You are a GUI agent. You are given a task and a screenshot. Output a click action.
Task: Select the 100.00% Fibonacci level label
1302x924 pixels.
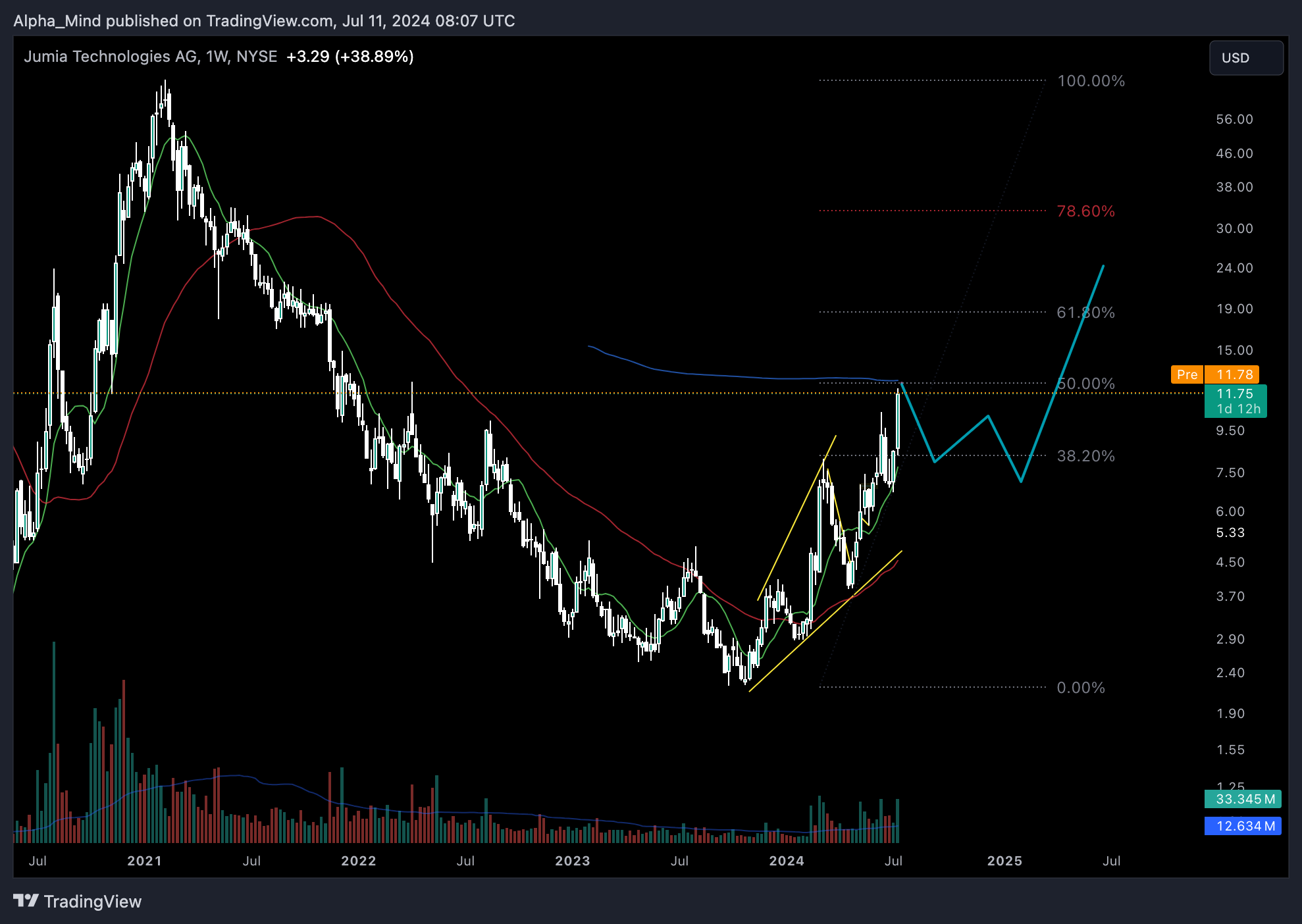click(x=1091, y=81)
